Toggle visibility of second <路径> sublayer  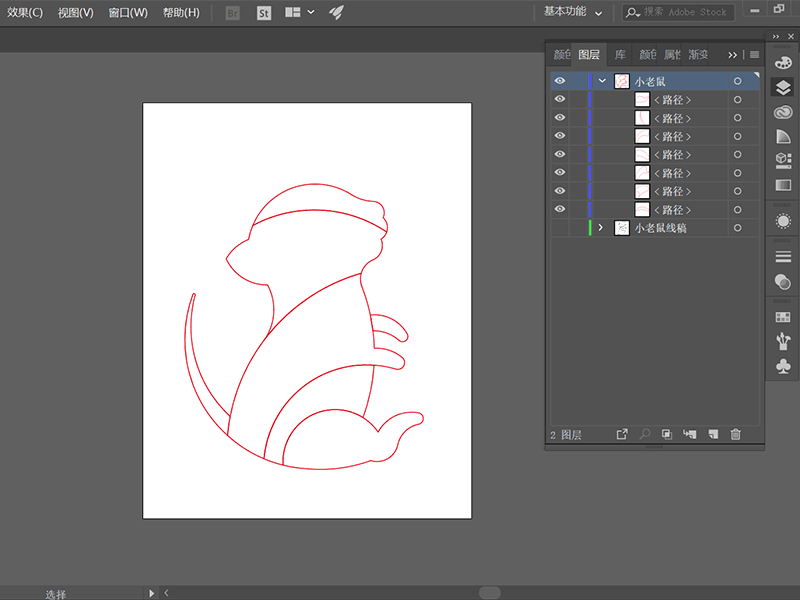tap(560, 117)
